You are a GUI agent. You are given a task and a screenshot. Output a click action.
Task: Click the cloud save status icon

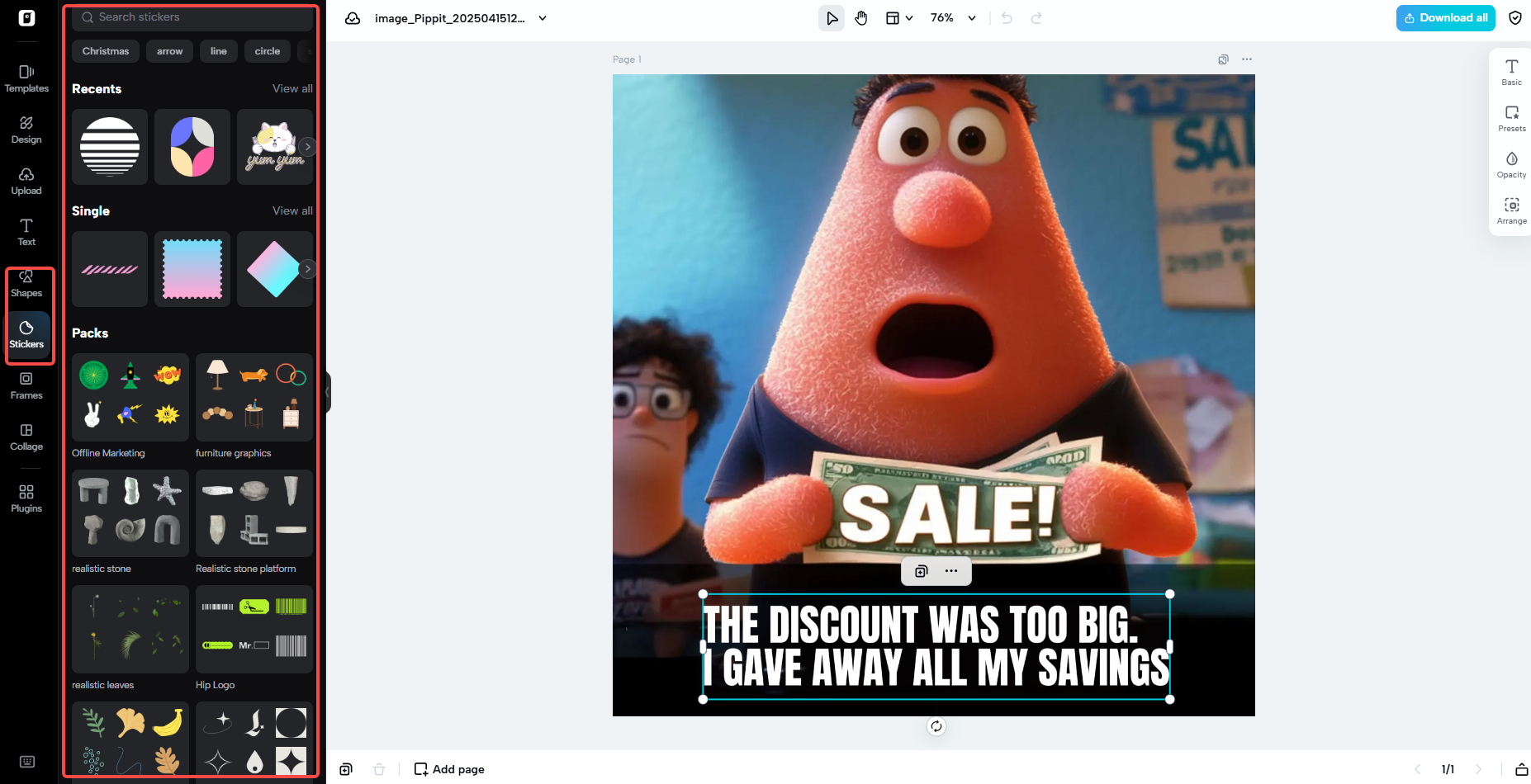tap(353, 18)
